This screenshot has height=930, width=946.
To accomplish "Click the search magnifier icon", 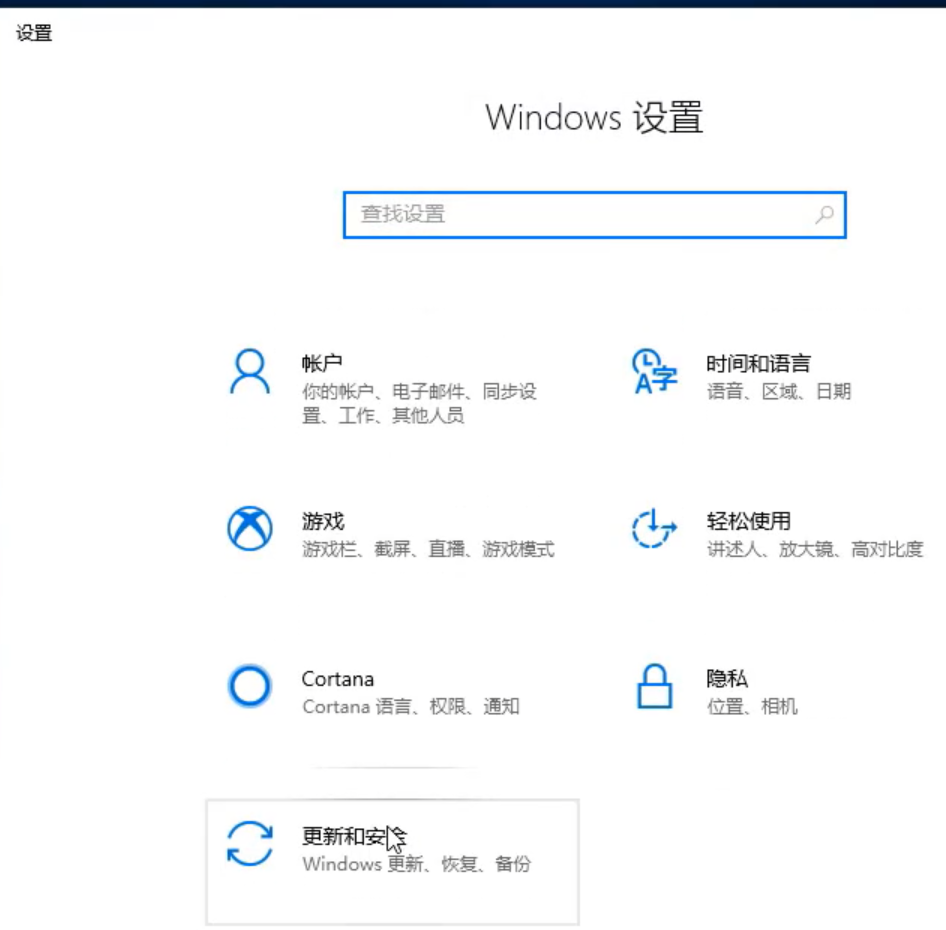I will 824,214.
